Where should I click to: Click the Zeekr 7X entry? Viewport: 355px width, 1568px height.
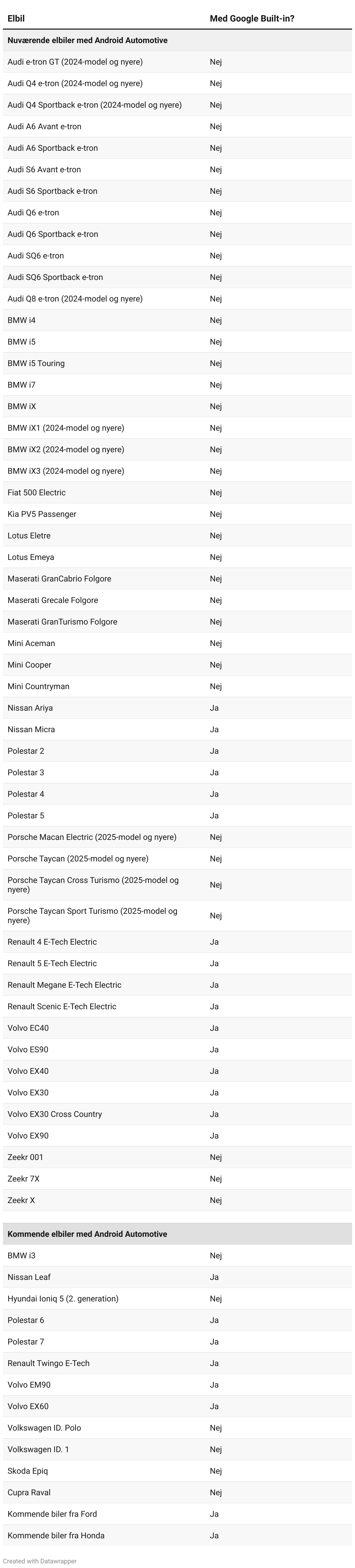[23, 1179]
